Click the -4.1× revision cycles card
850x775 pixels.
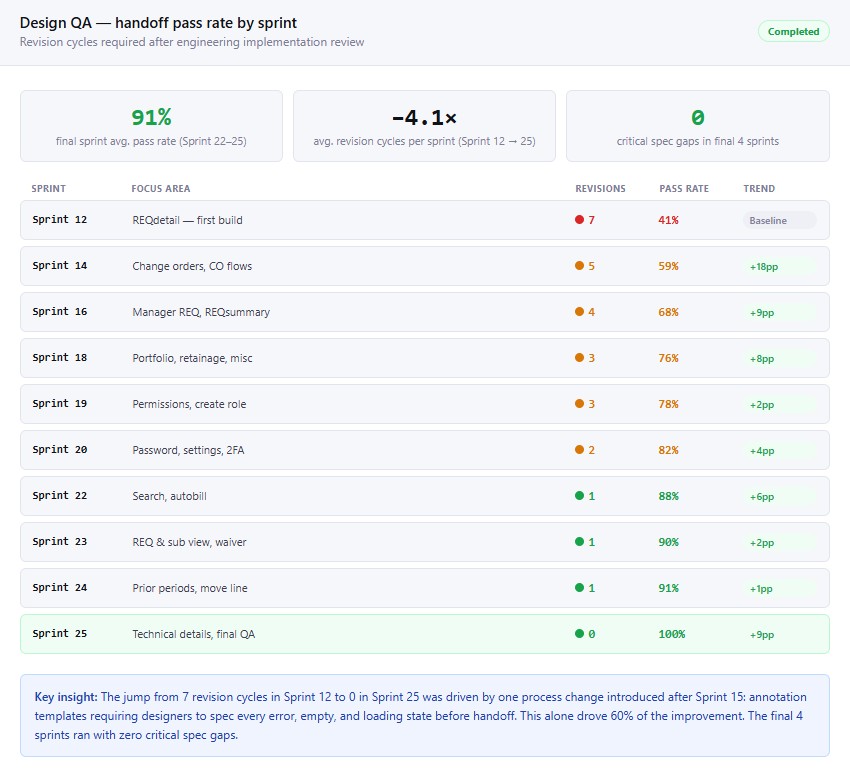tap(423, 125)
